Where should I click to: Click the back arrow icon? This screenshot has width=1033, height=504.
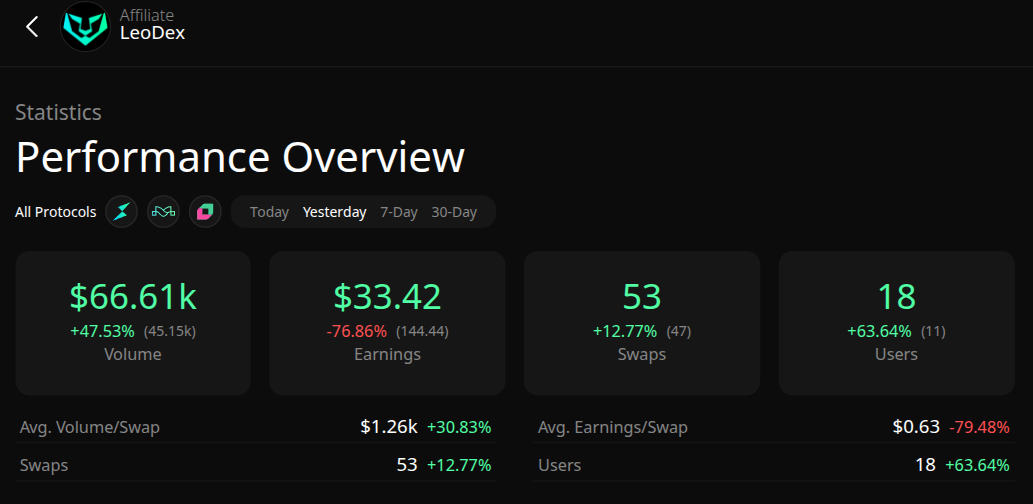[x=32, y=27]
